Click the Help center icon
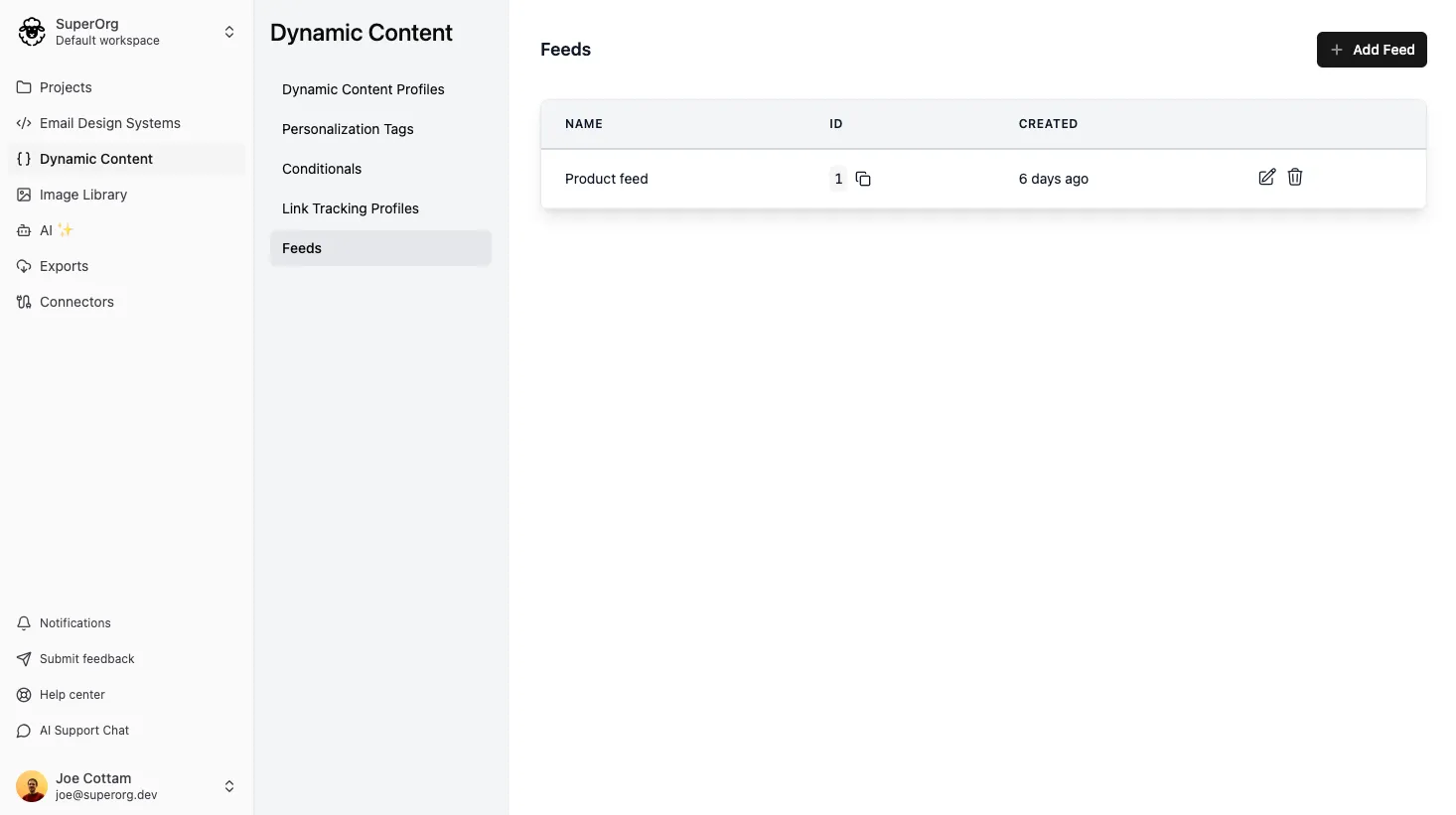The image size is (1456, 815). pyautogui.click(x=23, y=694)
